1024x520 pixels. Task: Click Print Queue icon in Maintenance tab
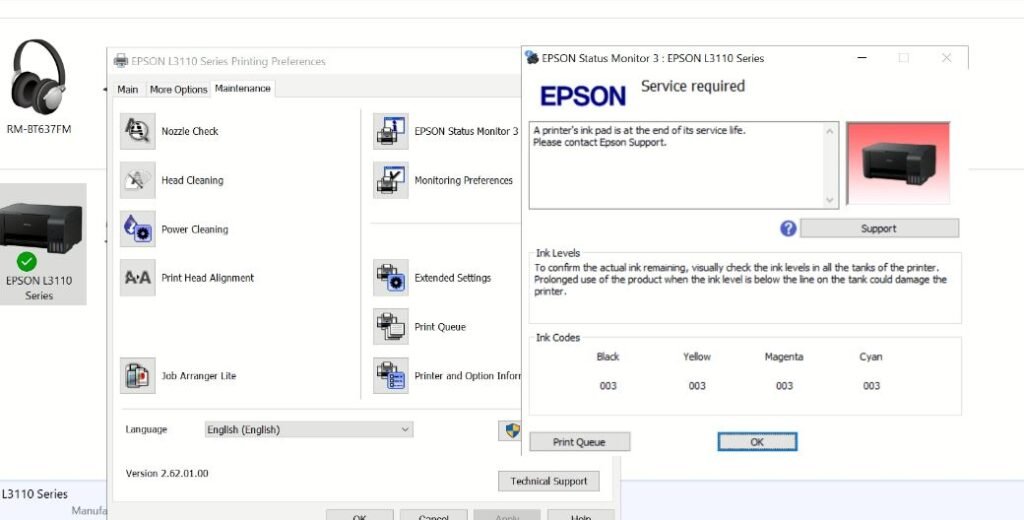click(391, 327)
